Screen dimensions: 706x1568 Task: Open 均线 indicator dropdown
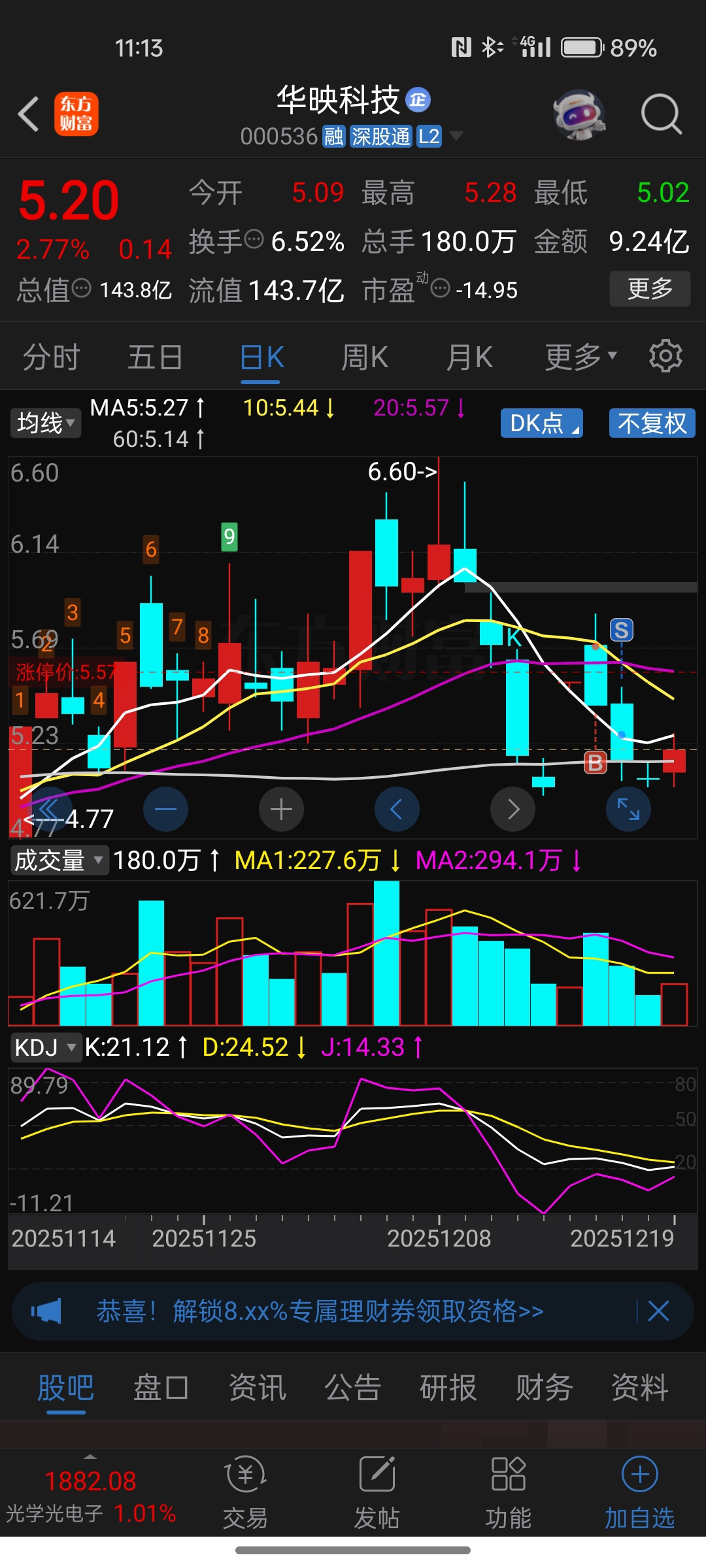click(x=45, y=423)
